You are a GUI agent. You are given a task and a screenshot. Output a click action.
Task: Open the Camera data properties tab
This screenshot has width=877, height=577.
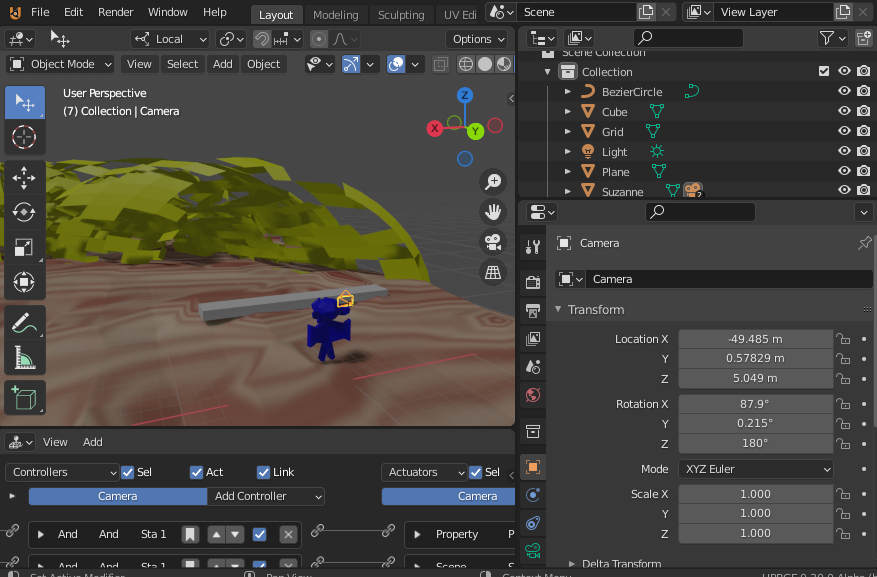[x=532, y=550]
